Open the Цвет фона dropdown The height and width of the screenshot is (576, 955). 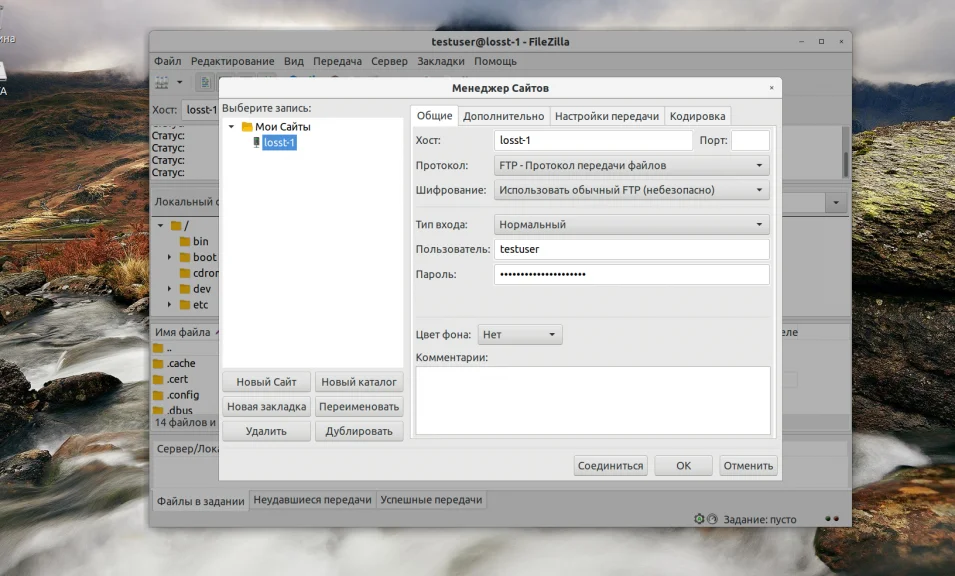click(x=520, y=334)
